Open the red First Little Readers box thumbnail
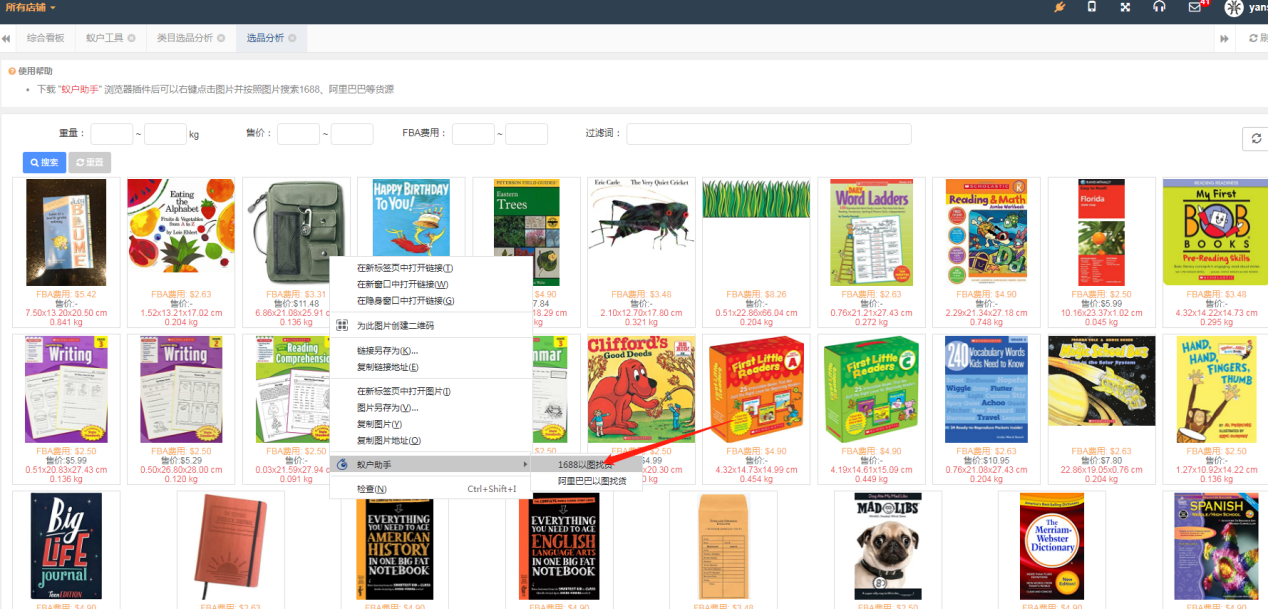The height and width of the screenshot is (609, 1268). 756,388
